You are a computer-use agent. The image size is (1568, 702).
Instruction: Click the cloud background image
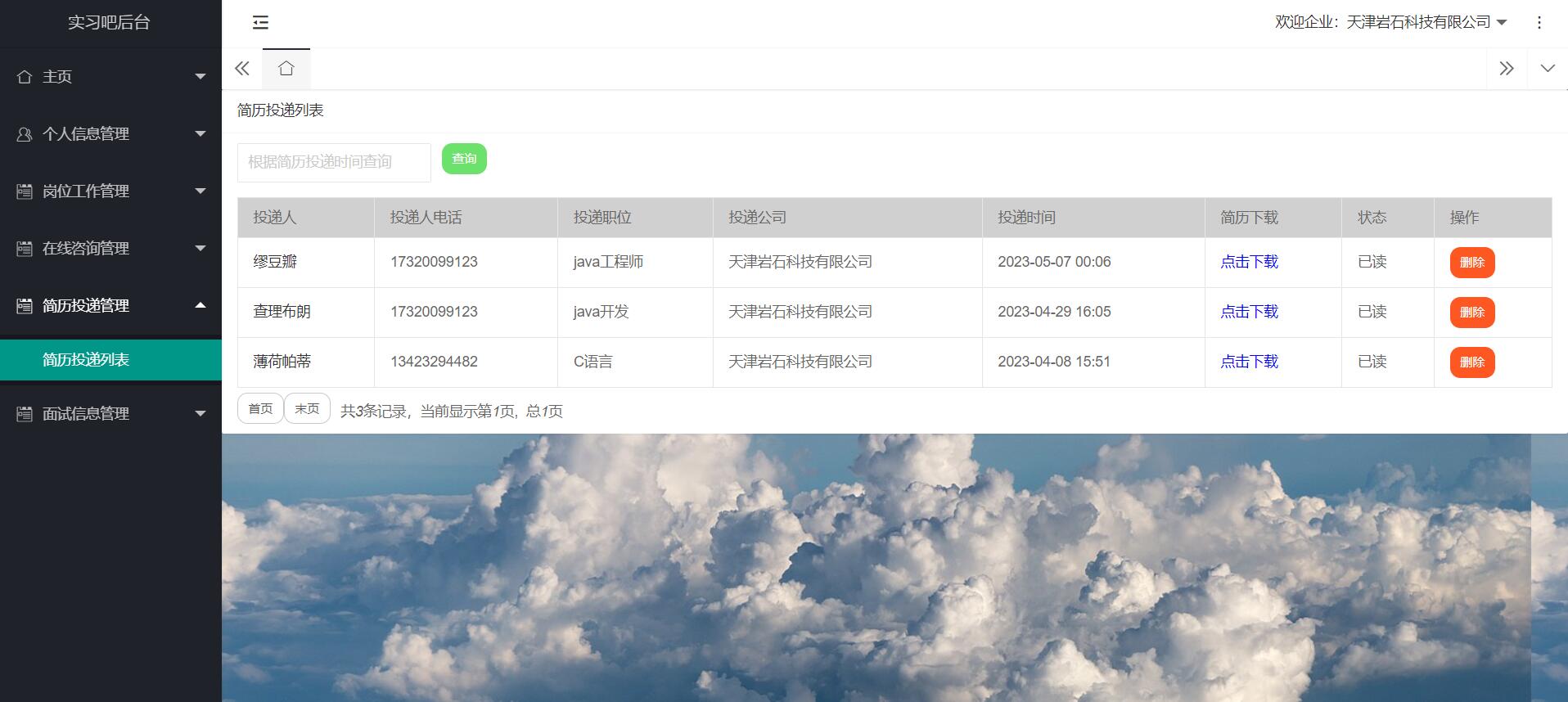pos(894,568)
